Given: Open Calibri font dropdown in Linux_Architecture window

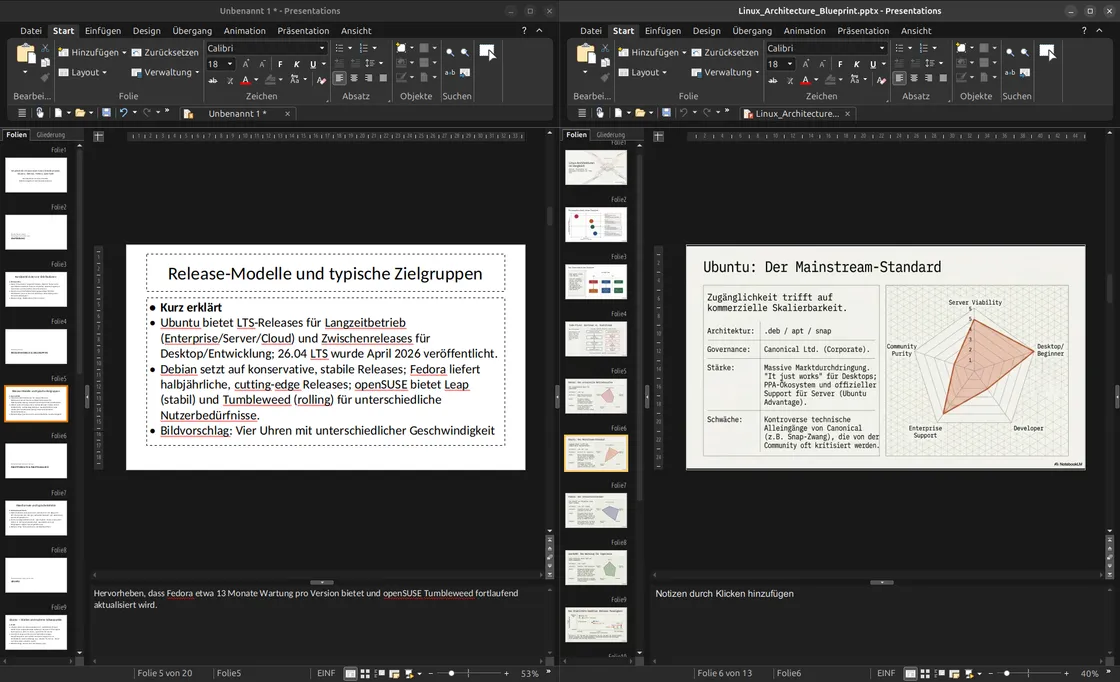Looking at the screenshot, I should click(882, 49).
